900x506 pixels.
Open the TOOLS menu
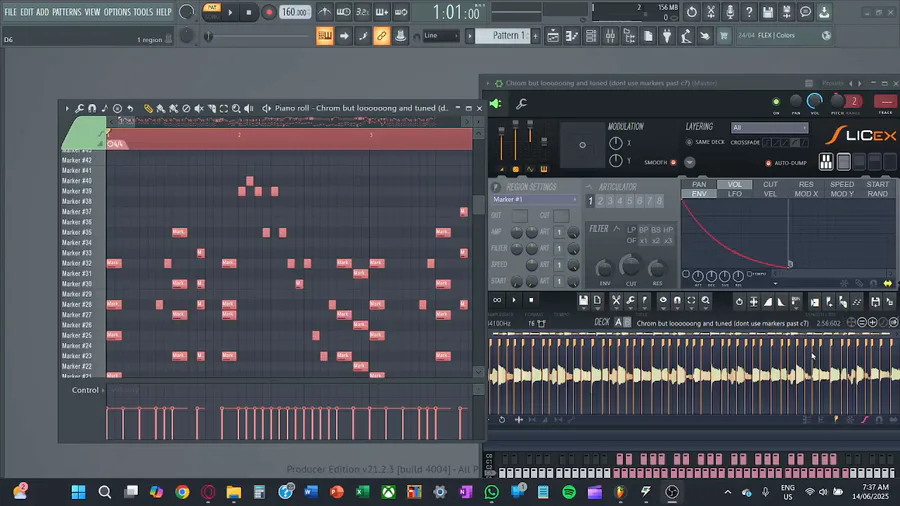point(143,12)
